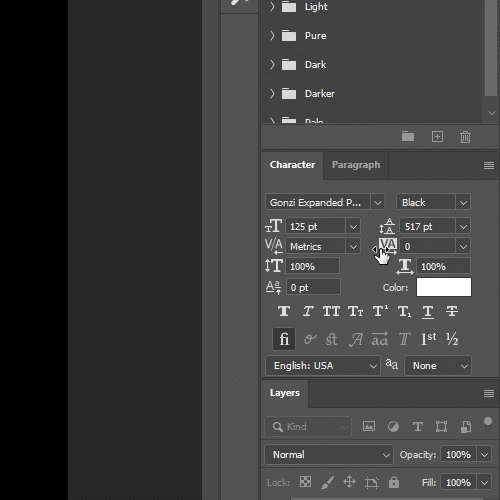Image resolution: width=500 pixels, height=500 pixels.
Task: Expand the Light swatch folder
Action: point(272,7)
